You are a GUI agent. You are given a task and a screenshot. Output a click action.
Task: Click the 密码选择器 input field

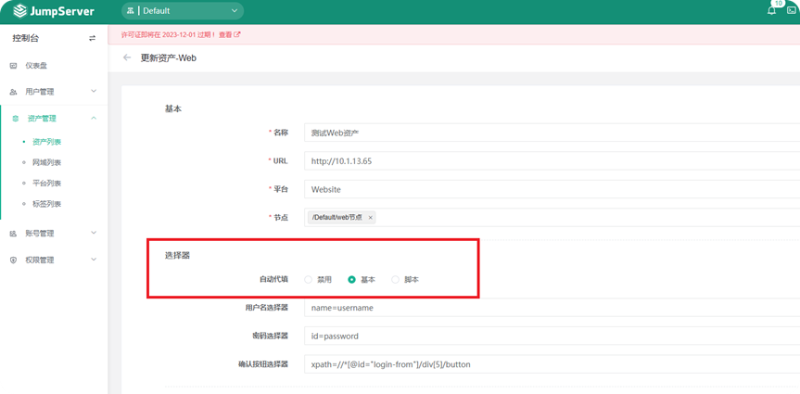(x=552, y=336)
